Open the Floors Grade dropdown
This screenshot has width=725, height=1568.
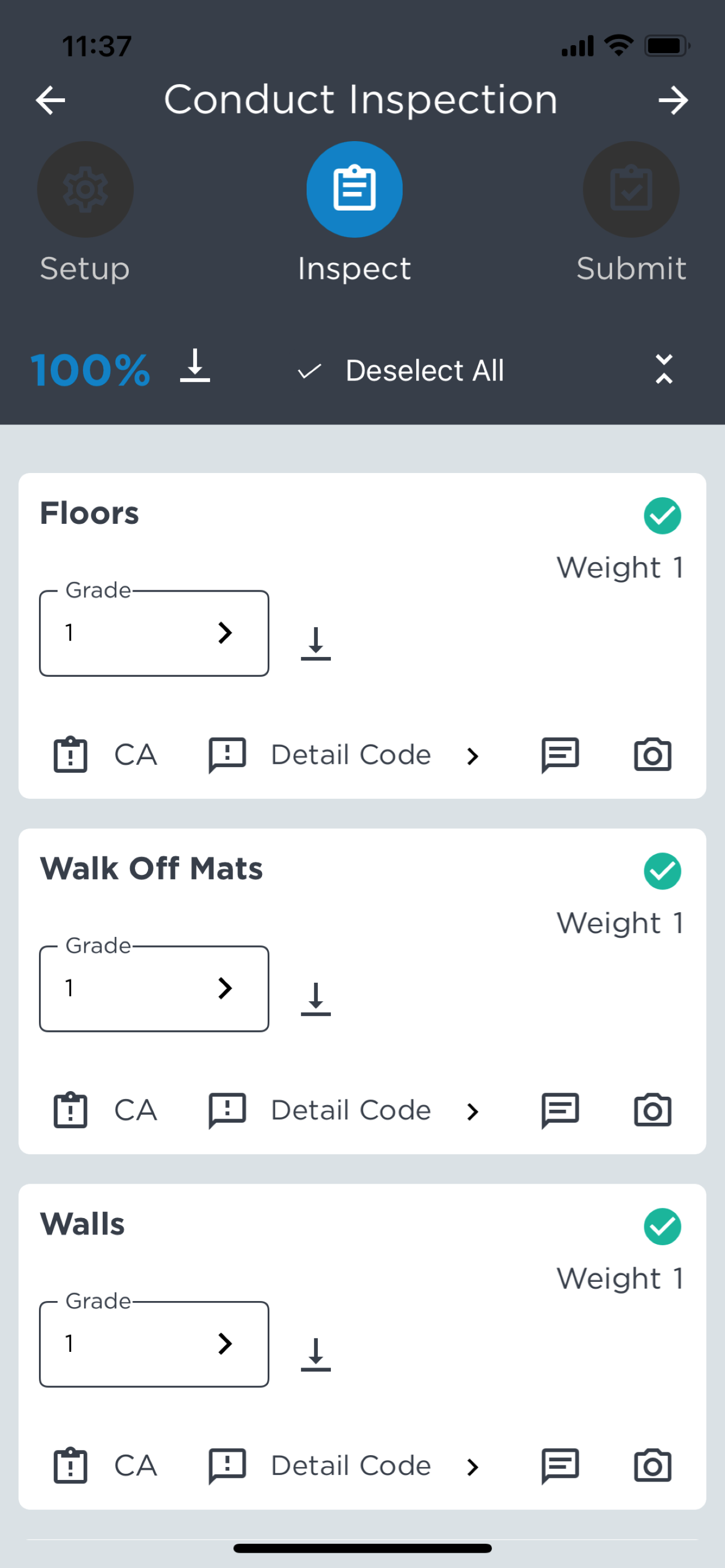point(154,633)
